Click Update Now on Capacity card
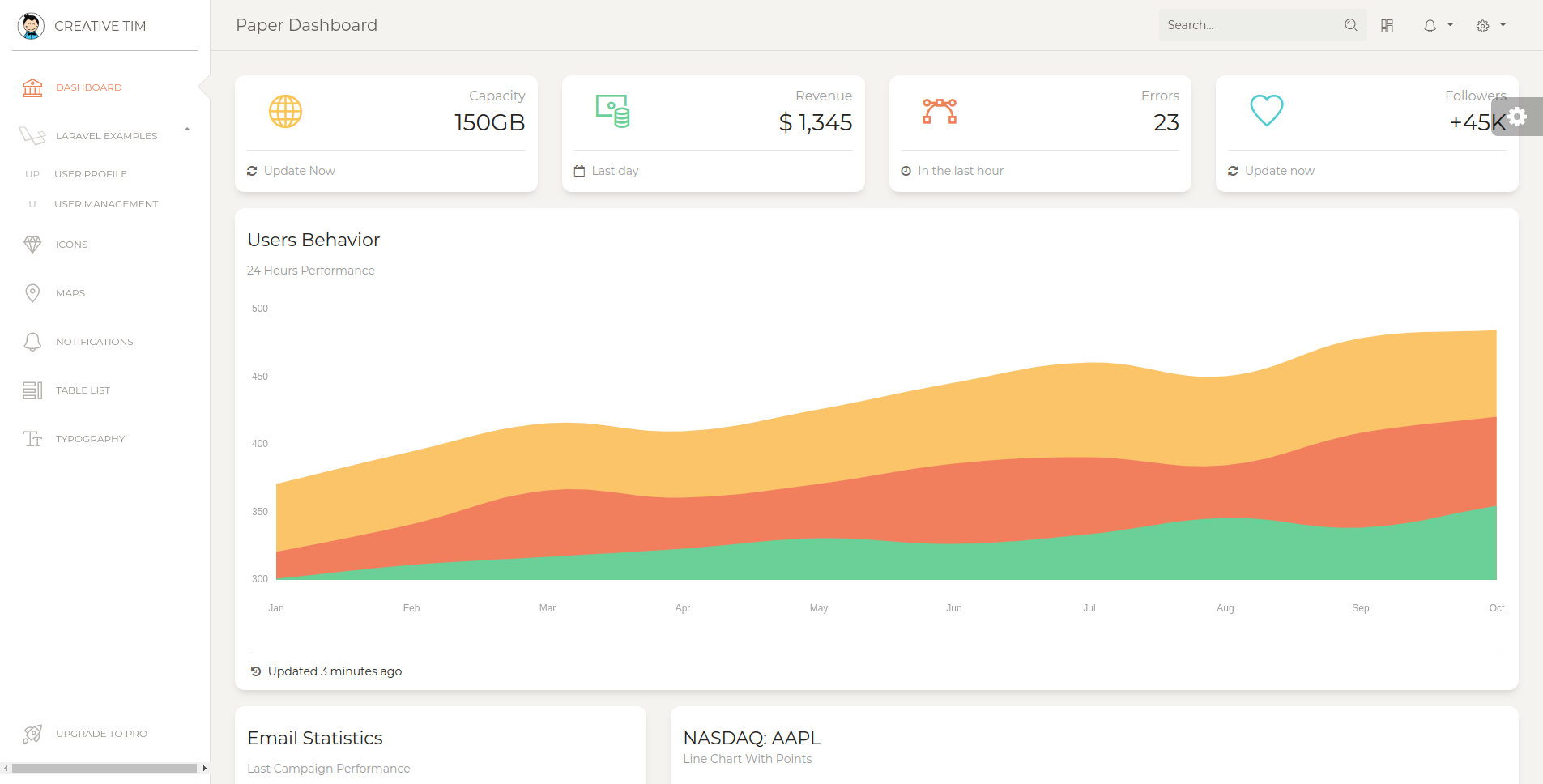Viewport: 1543px width, 784px height. [x=299, y=171]
